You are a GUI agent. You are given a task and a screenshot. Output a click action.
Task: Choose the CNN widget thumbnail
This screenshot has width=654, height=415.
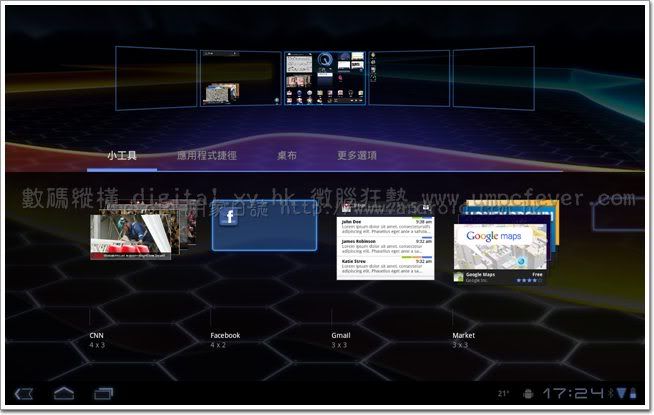tap(130, 233)
